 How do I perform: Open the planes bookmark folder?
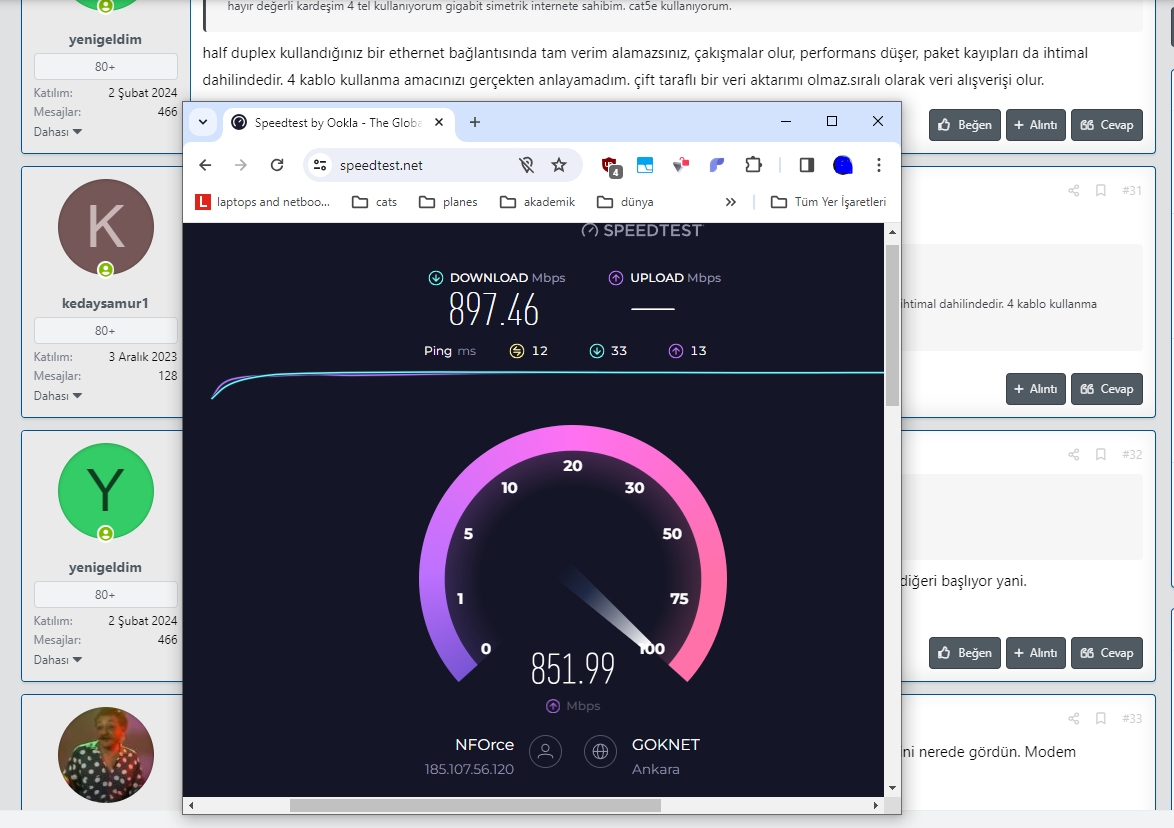(448, 202)
